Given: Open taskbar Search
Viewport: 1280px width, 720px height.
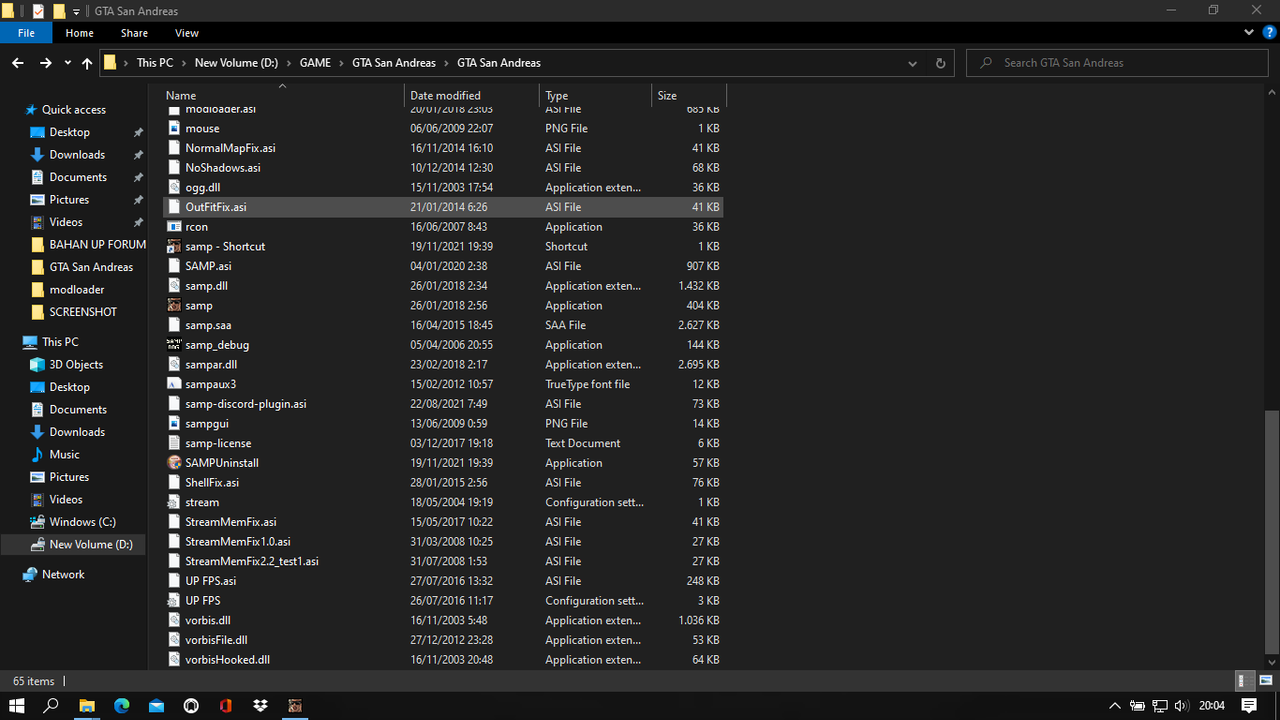Looking at the screenshot, I should click(x=52, y=705).
